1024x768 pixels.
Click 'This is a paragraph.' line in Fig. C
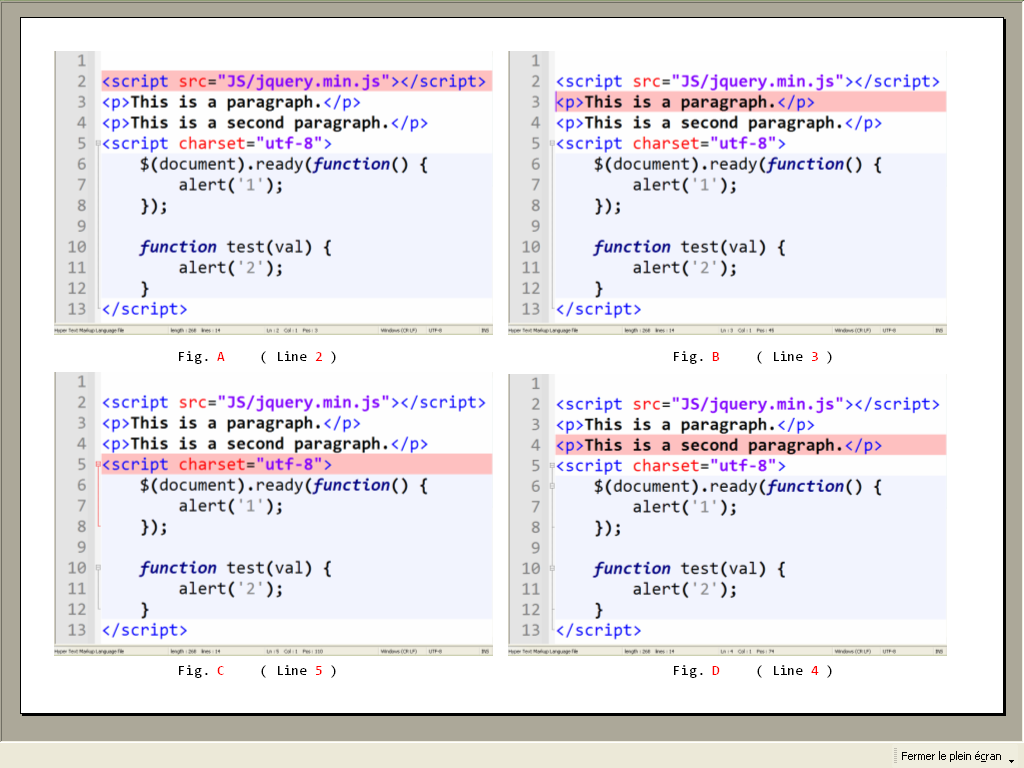[231, 423]
